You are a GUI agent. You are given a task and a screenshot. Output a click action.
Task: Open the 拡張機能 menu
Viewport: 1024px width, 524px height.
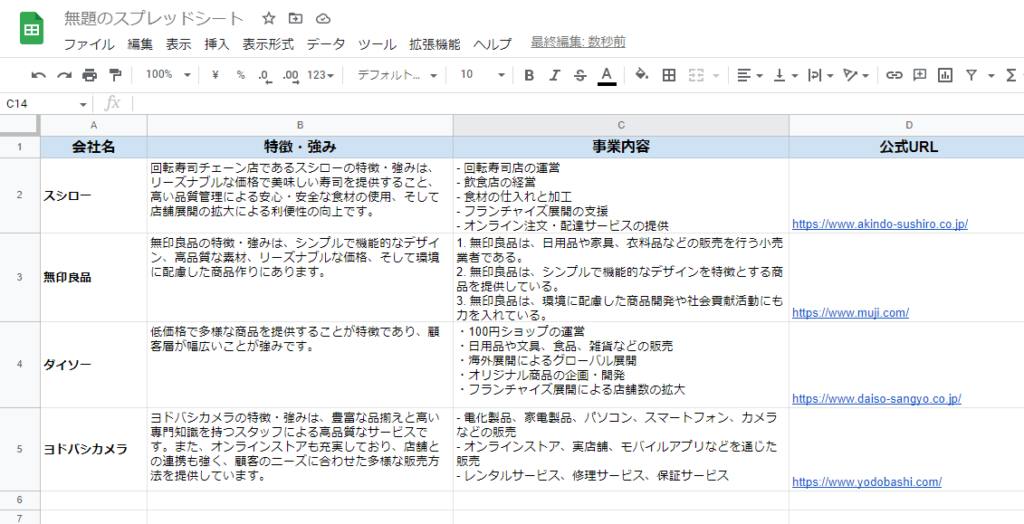click(x=435, y=44)
